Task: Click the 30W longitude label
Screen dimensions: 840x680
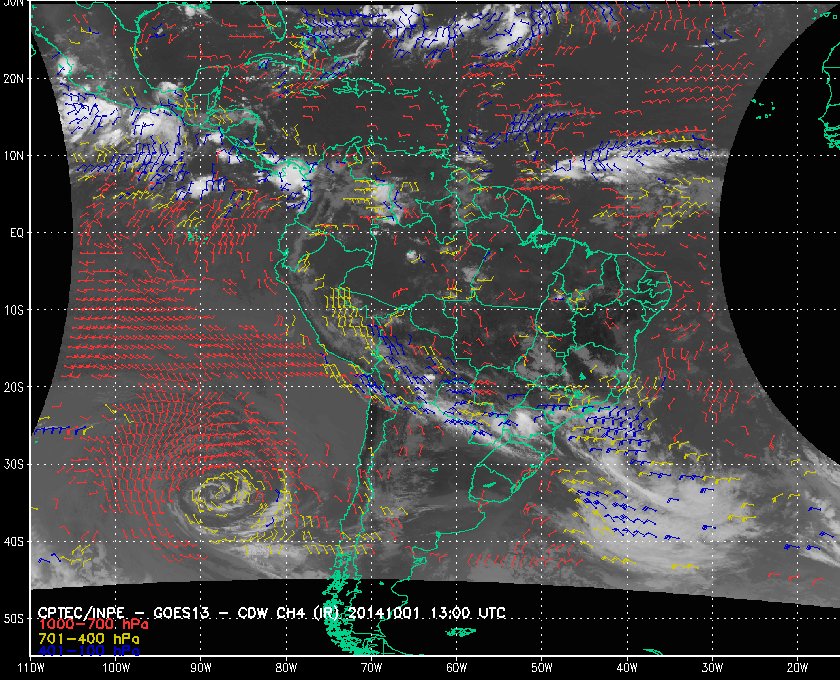Action: click(x=712, y=668)
